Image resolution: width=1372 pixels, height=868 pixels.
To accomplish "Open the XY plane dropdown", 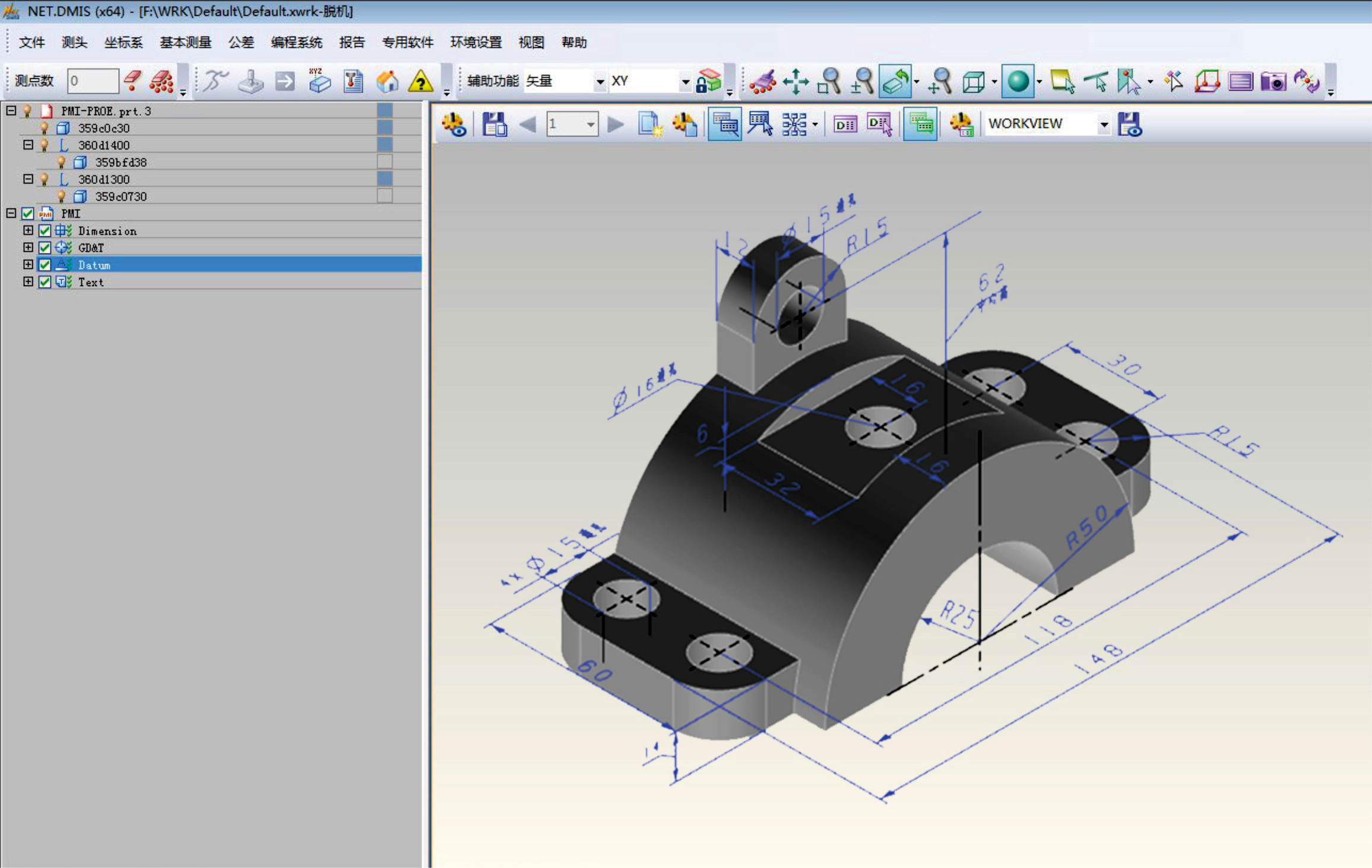I will coord(685,81).
